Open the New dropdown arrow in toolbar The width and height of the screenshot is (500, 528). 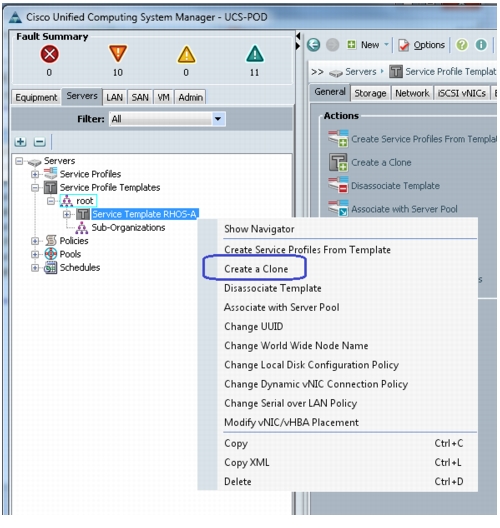click(x=386, y=44)
